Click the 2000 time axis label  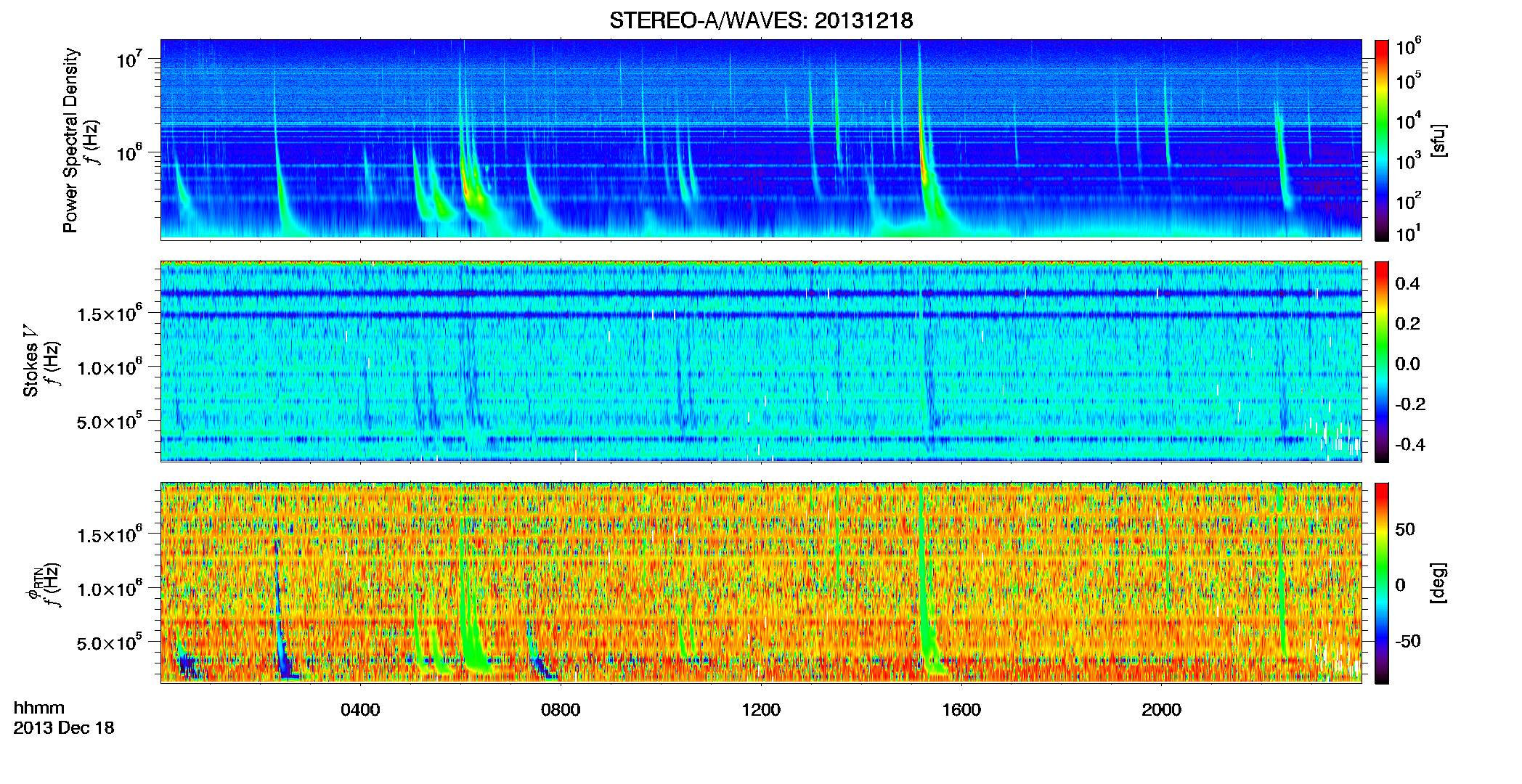point(1161,710)
